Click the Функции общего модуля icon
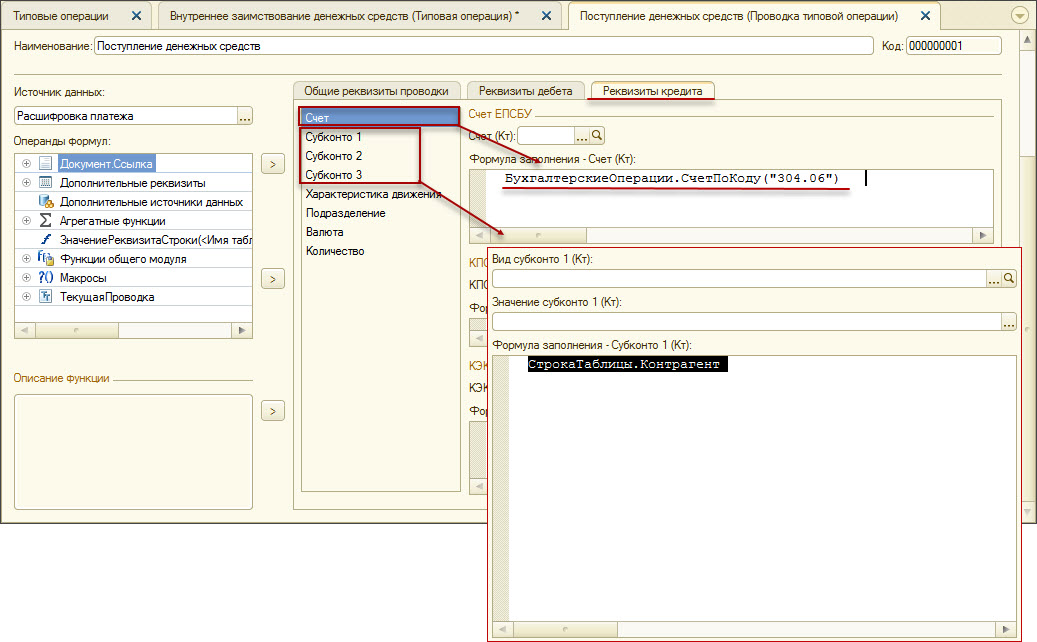Viewport: 1037px width, 642px height. (x=45, y=259)
